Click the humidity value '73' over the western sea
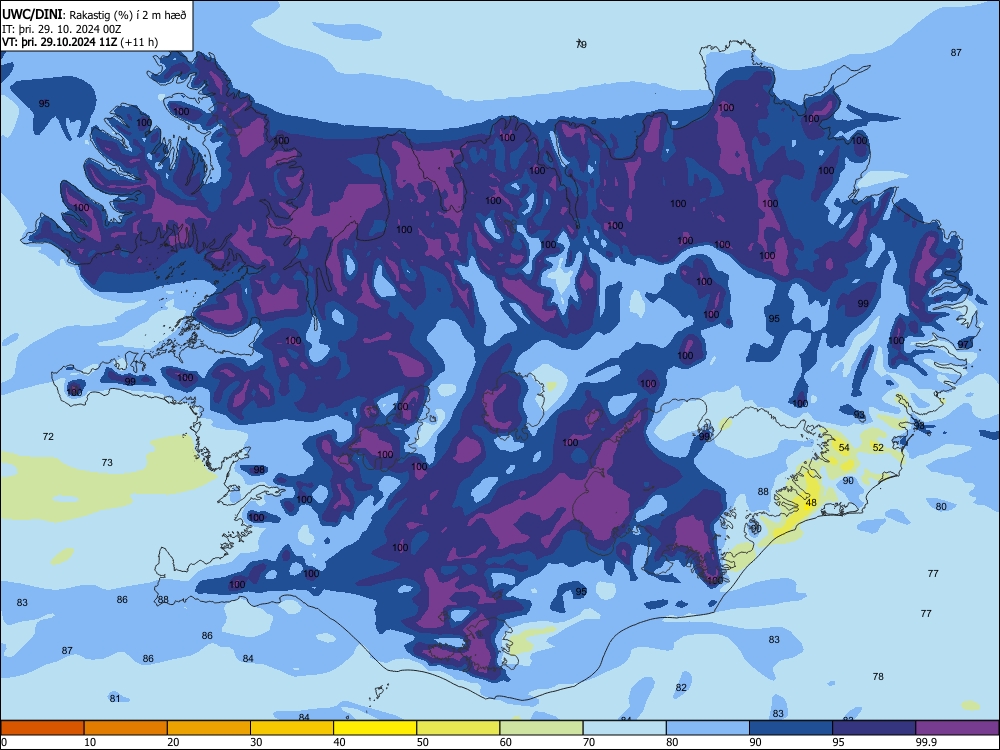This screenshot has height=750, width=1000. click(x=107, y=462)
